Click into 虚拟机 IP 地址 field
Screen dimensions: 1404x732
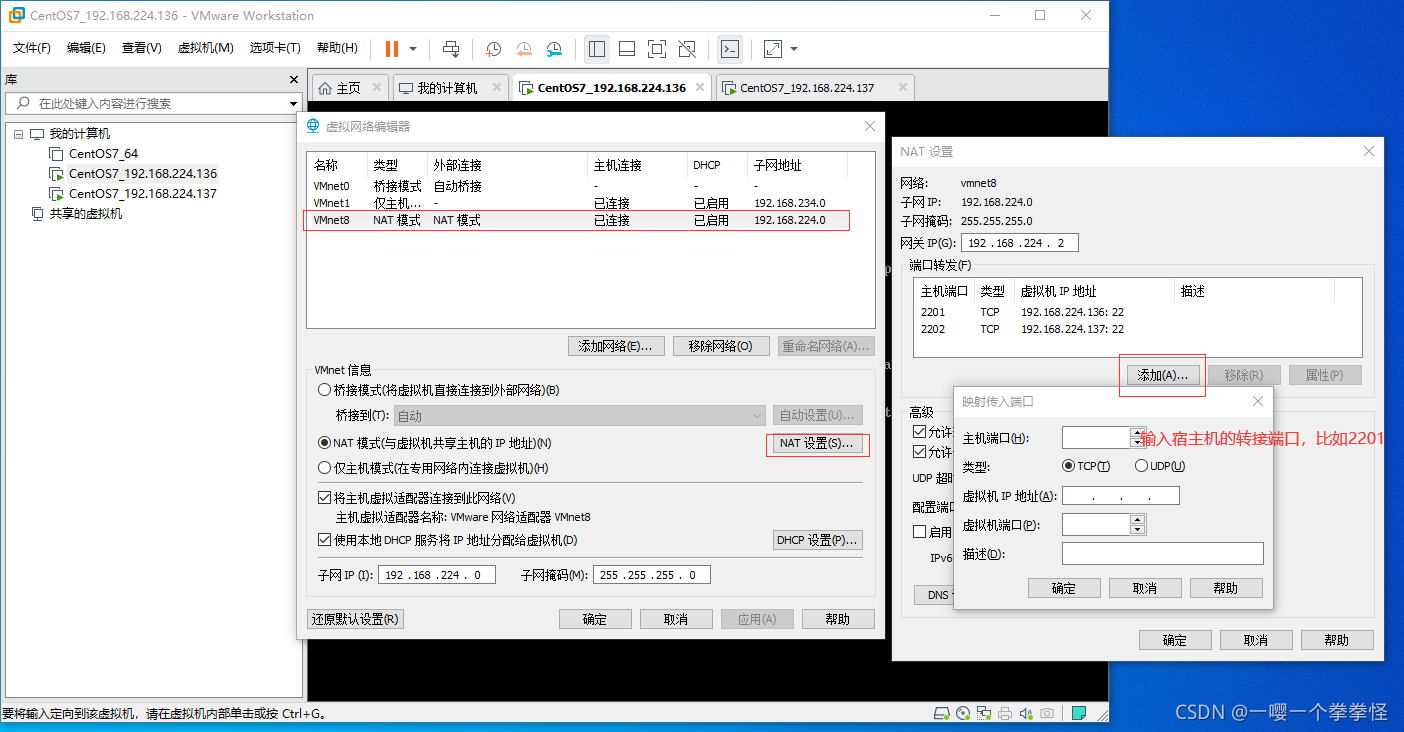[x=1121, y=496]
